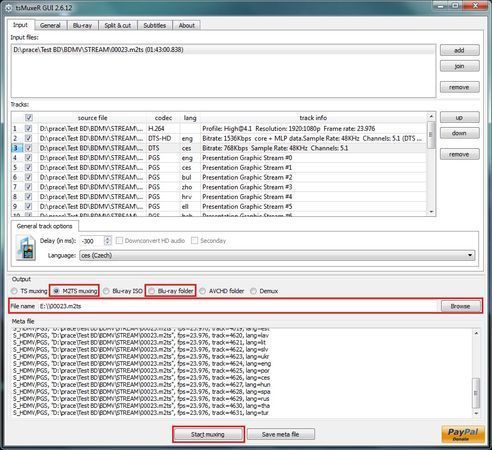
Task: Switch to the Input tab
Action: coord(20,25)
